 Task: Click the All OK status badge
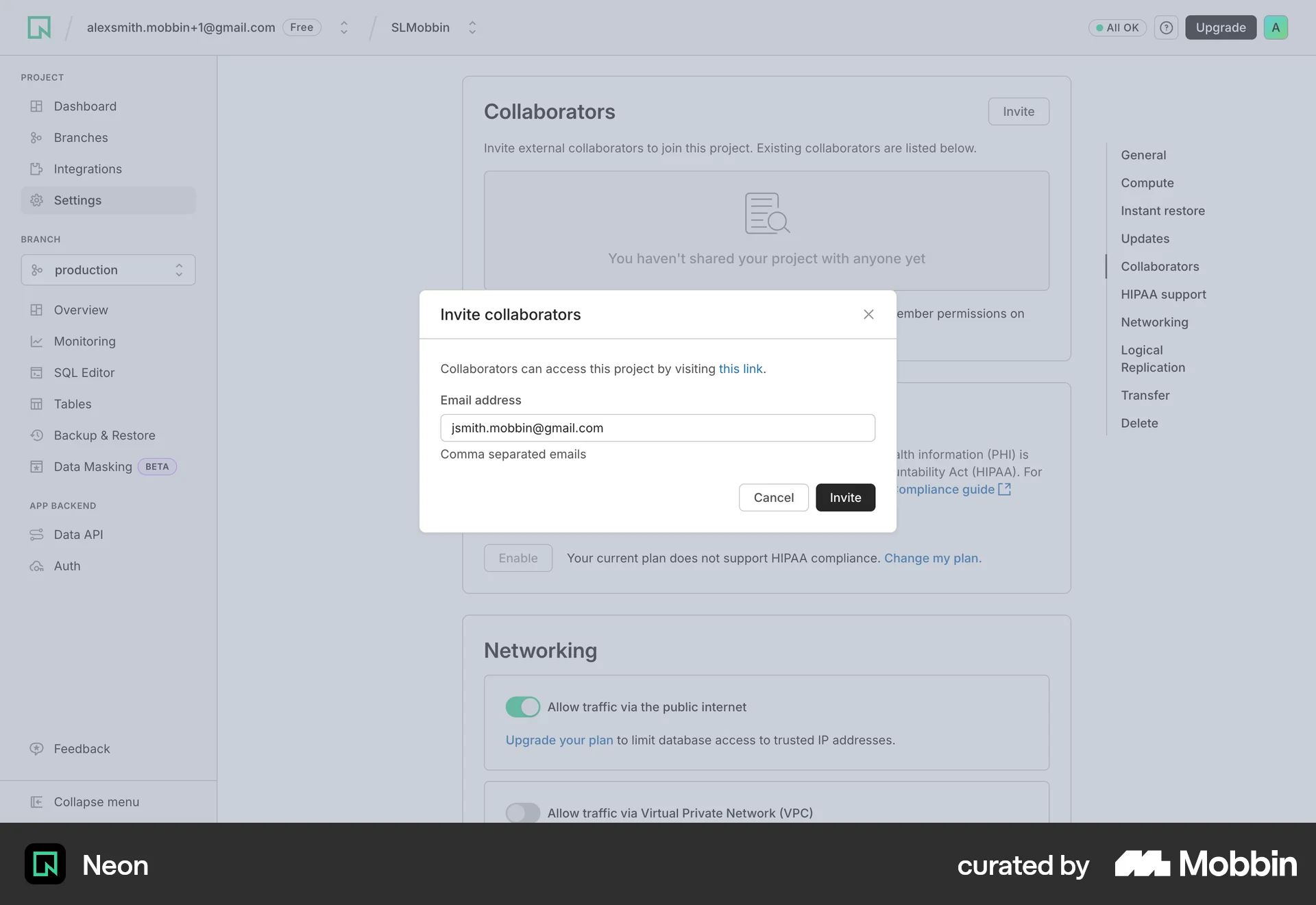[1117, 27]
